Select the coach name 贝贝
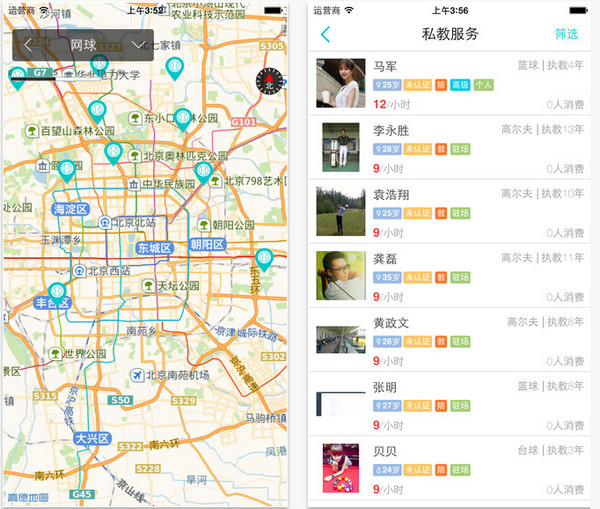 (385, 452)
